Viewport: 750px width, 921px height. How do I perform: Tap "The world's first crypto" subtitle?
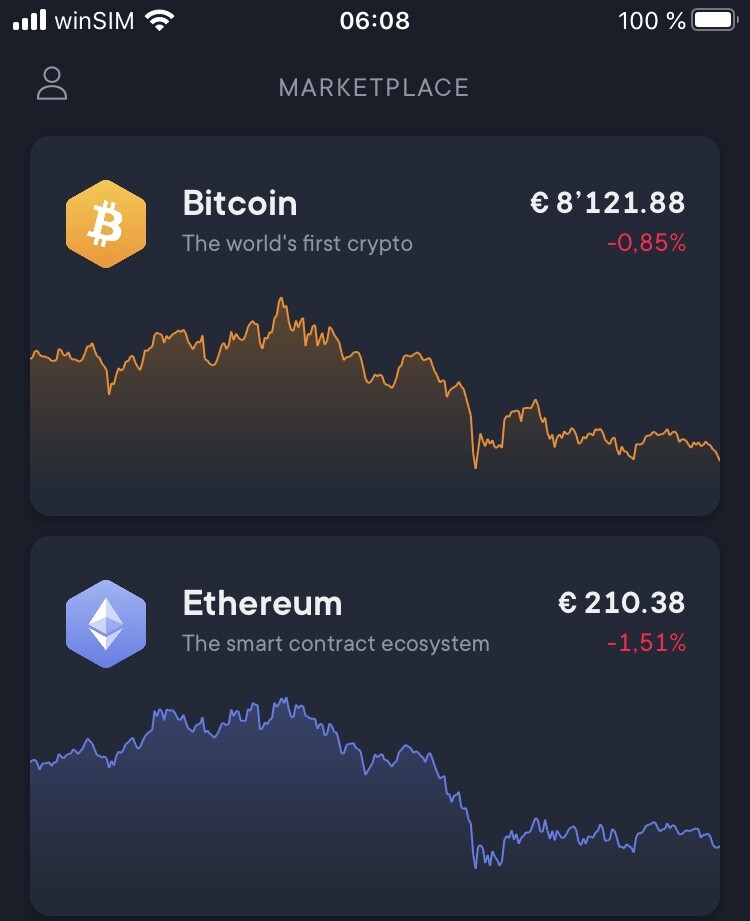tap(297, 244)
